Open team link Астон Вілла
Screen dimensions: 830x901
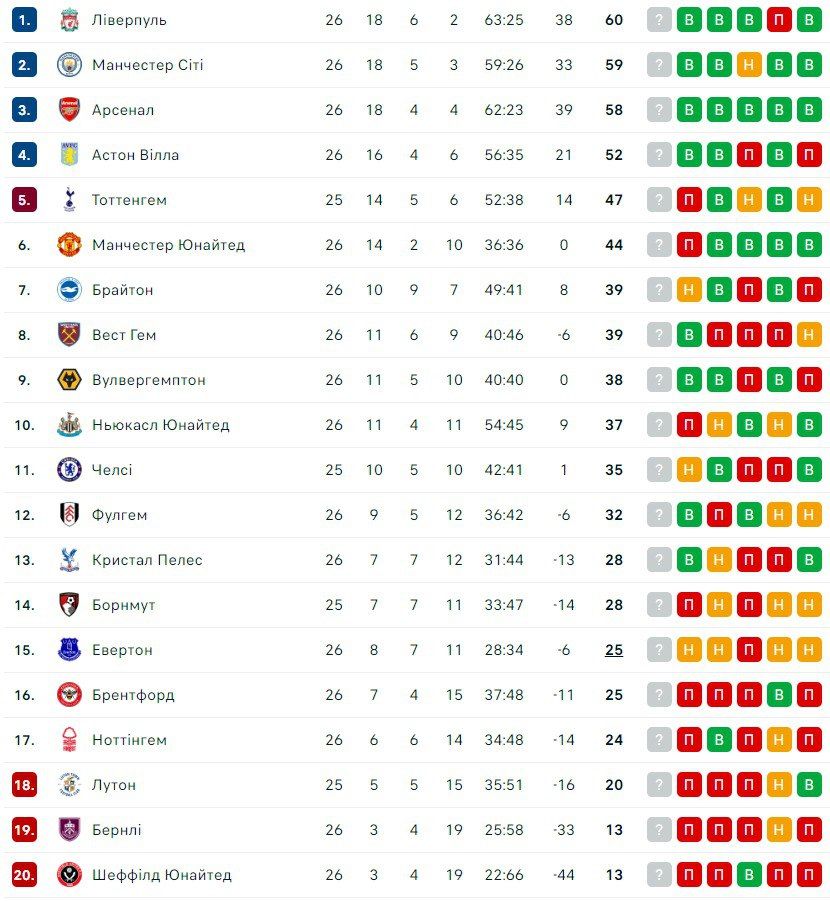pyautogui.click(x=135, y=155)
